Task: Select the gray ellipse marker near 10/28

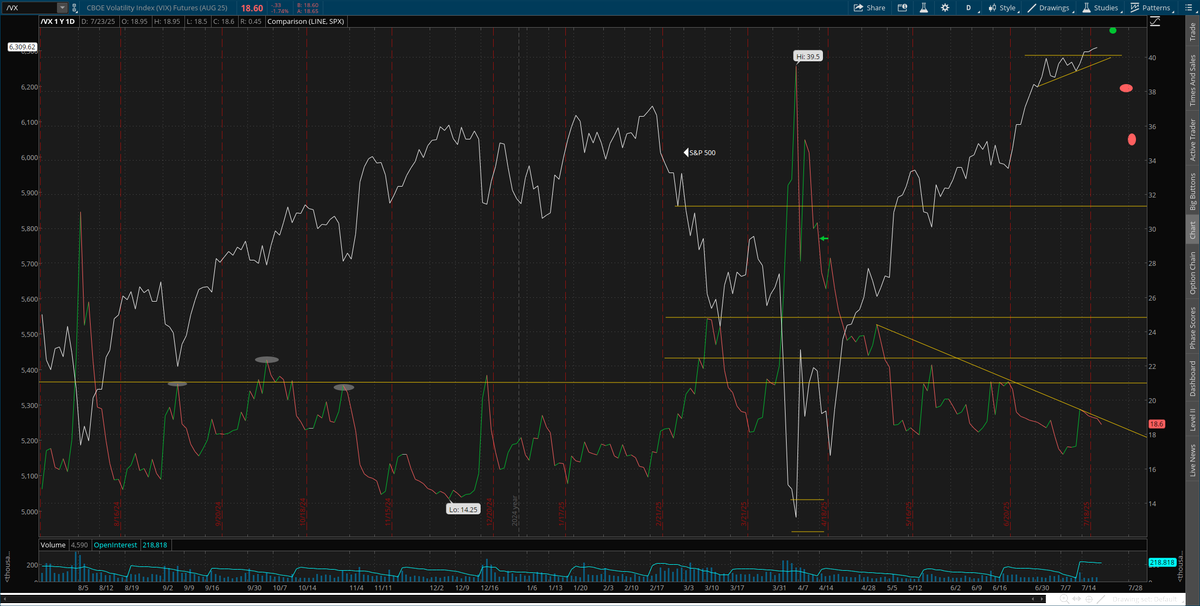Action: 344,386
